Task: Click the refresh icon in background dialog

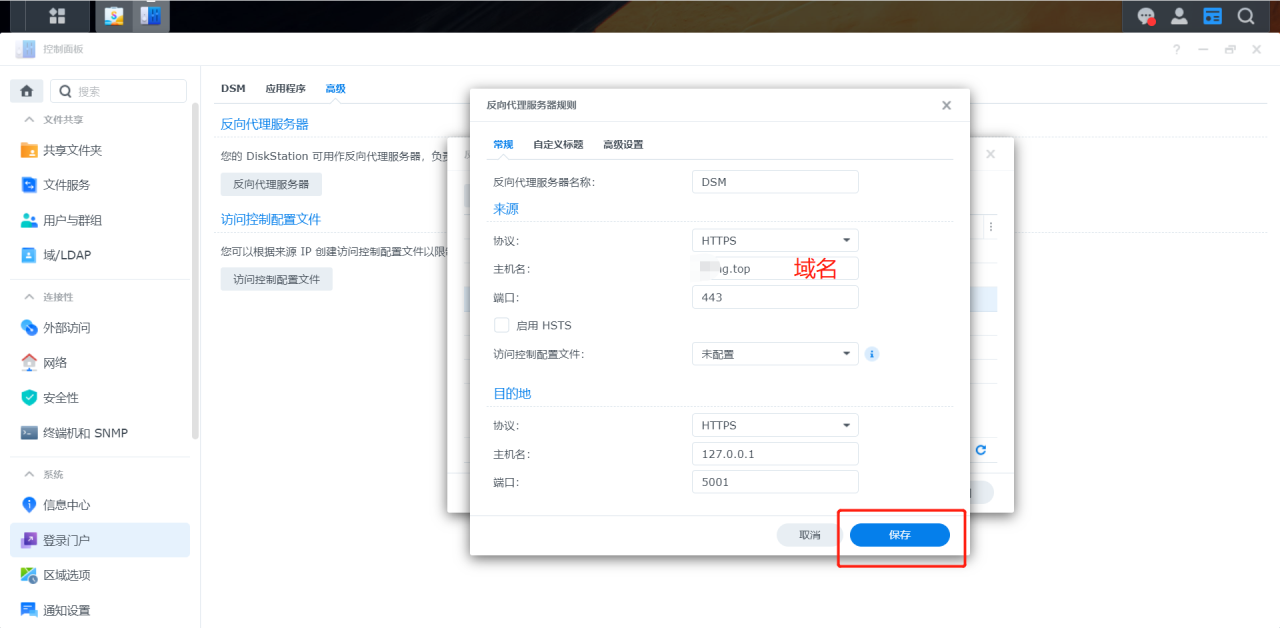Action: pyautogui.click(x=981, y=450)
